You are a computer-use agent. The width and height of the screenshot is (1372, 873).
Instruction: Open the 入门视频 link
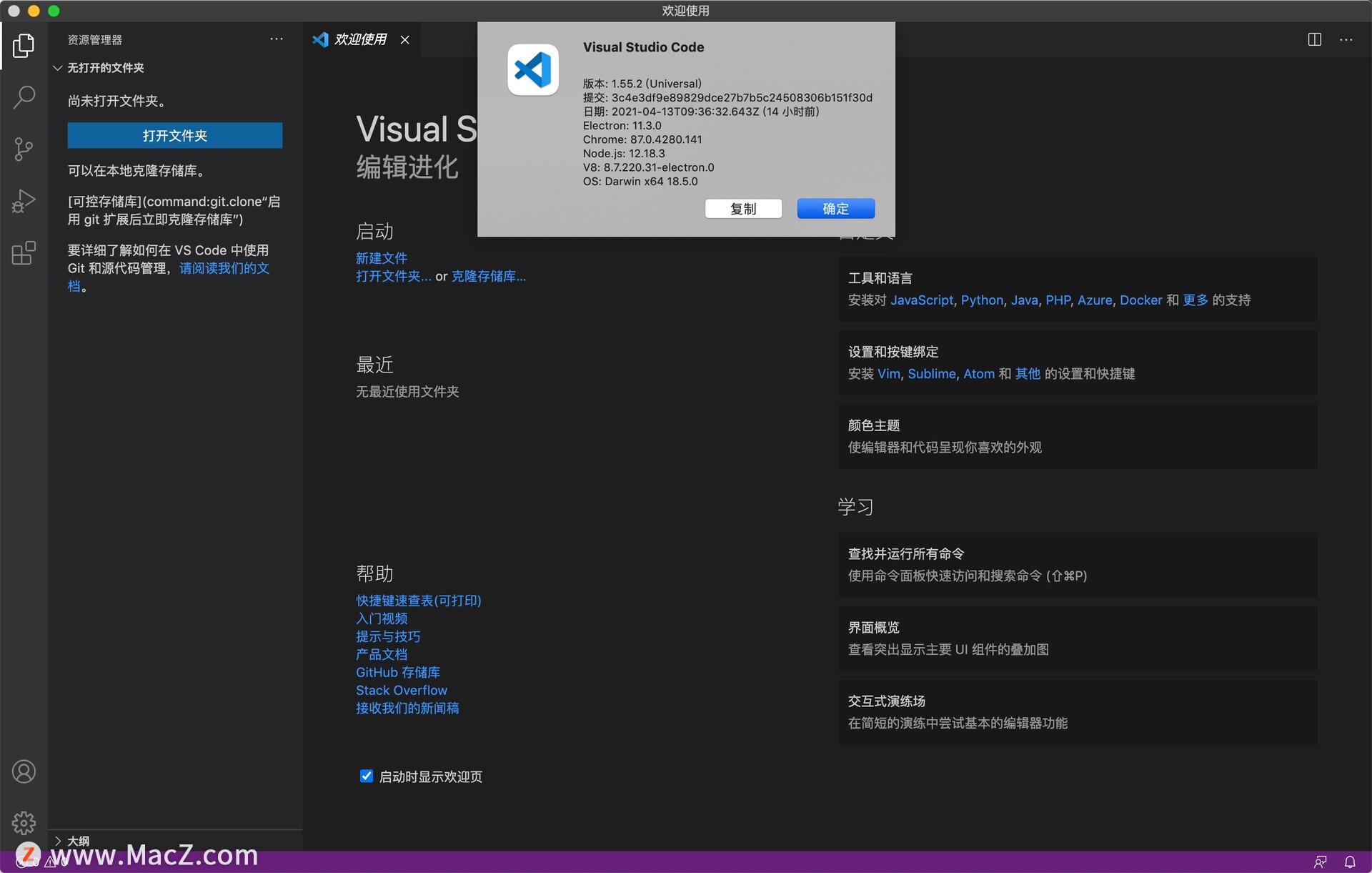pos(382,618)
